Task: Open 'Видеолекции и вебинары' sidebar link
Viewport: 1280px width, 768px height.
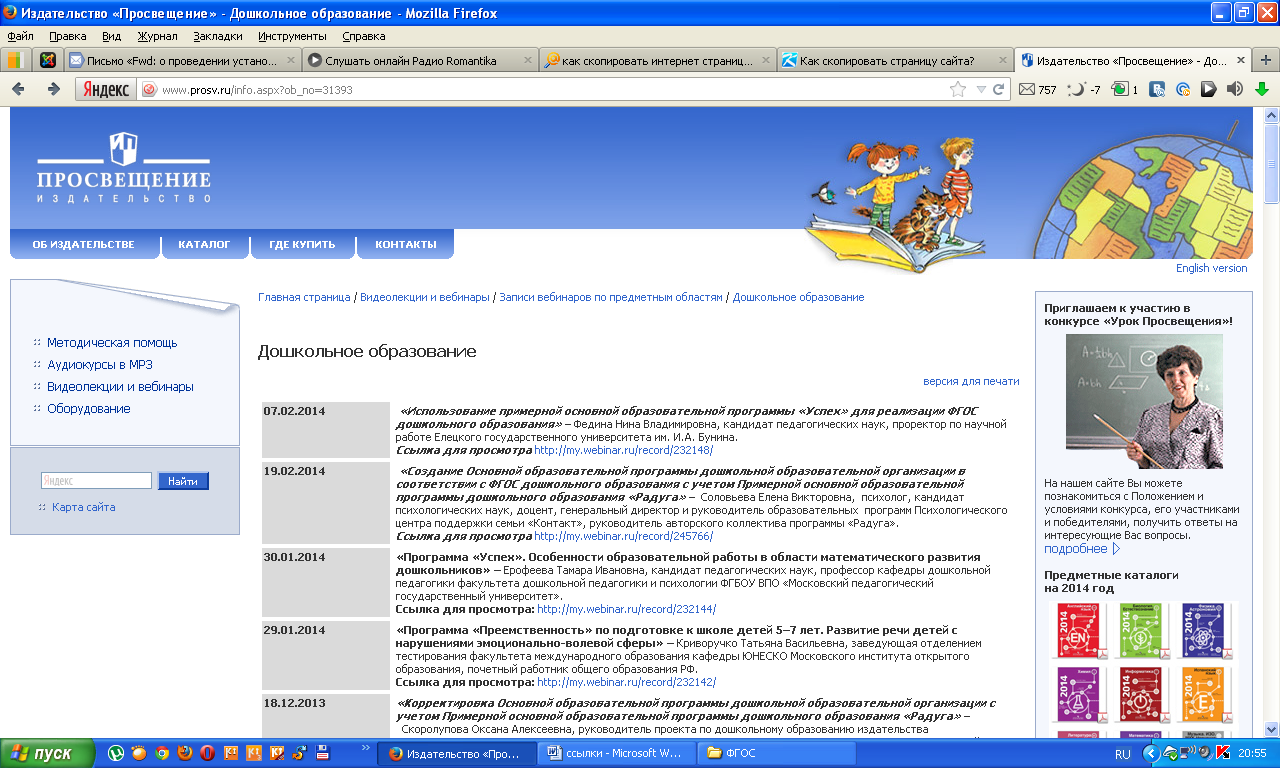Action: [120, 386]
